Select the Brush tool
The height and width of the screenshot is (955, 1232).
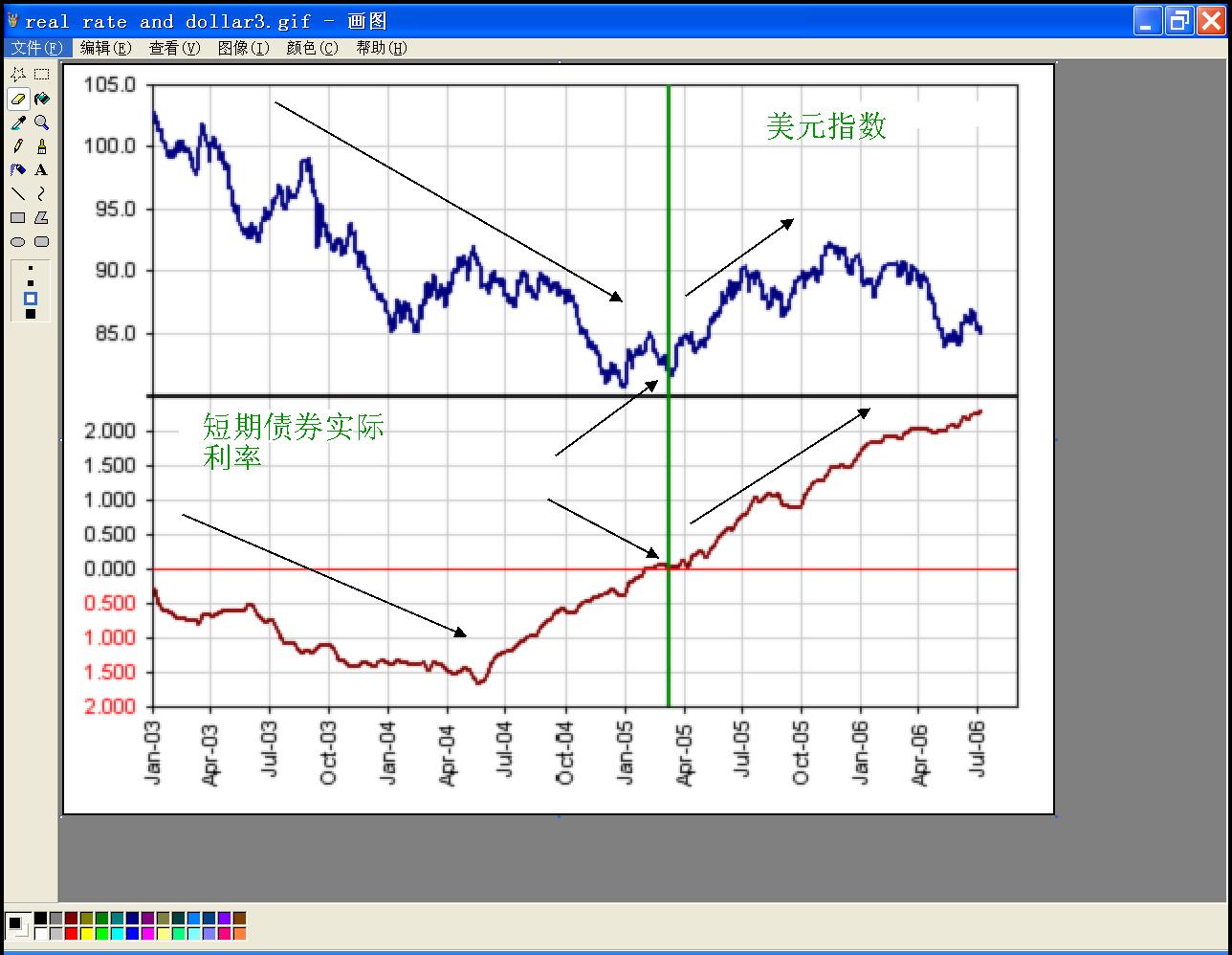pyautogui.click(x=41, y=145)
